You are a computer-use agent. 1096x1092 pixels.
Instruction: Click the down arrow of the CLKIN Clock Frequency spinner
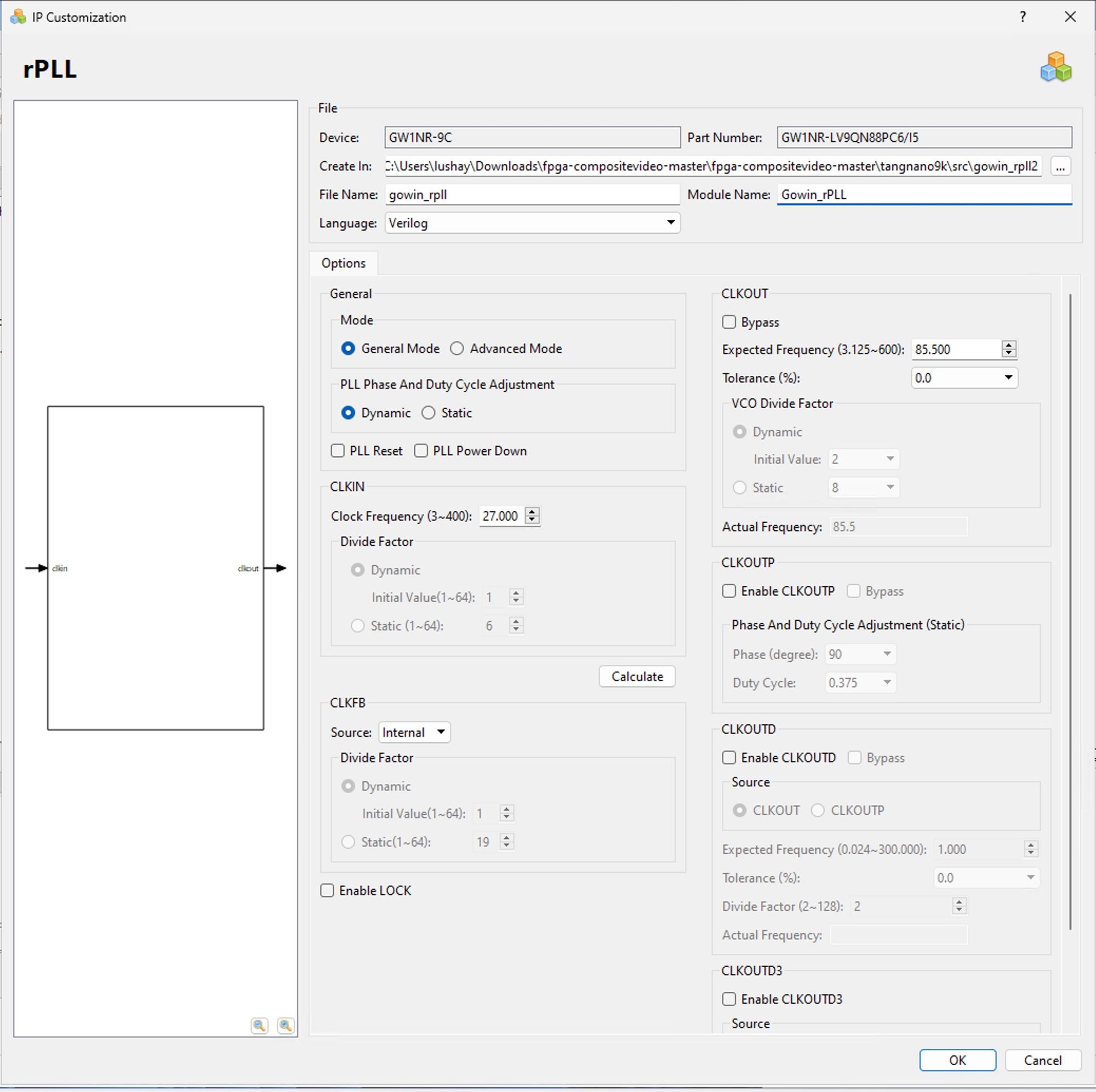[532, 519]
